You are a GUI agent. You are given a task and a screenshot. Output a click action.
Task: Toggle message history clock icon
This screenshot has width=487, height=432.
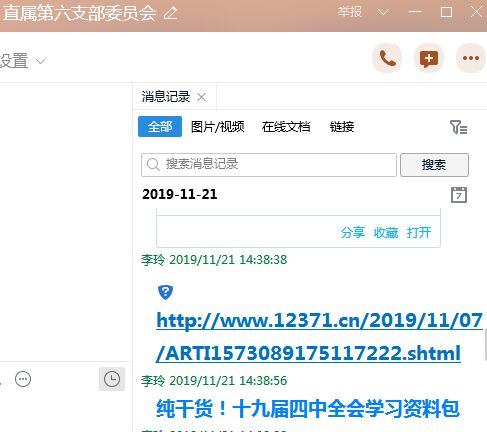(112, 379)
